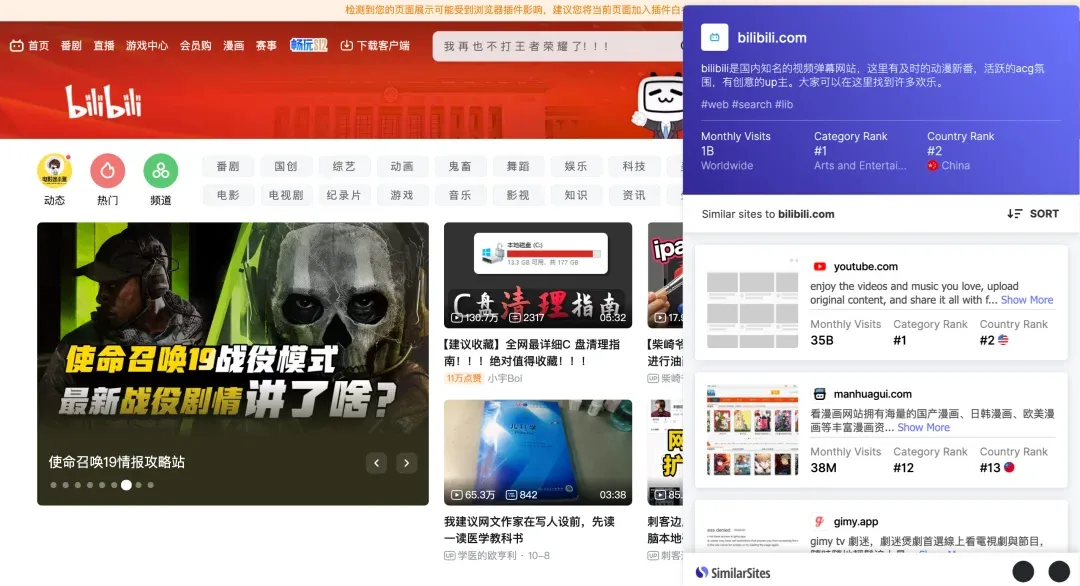Select the 影视 category tag
Viewport: 1080px width, 586px height.
click(x=518, y=196)
